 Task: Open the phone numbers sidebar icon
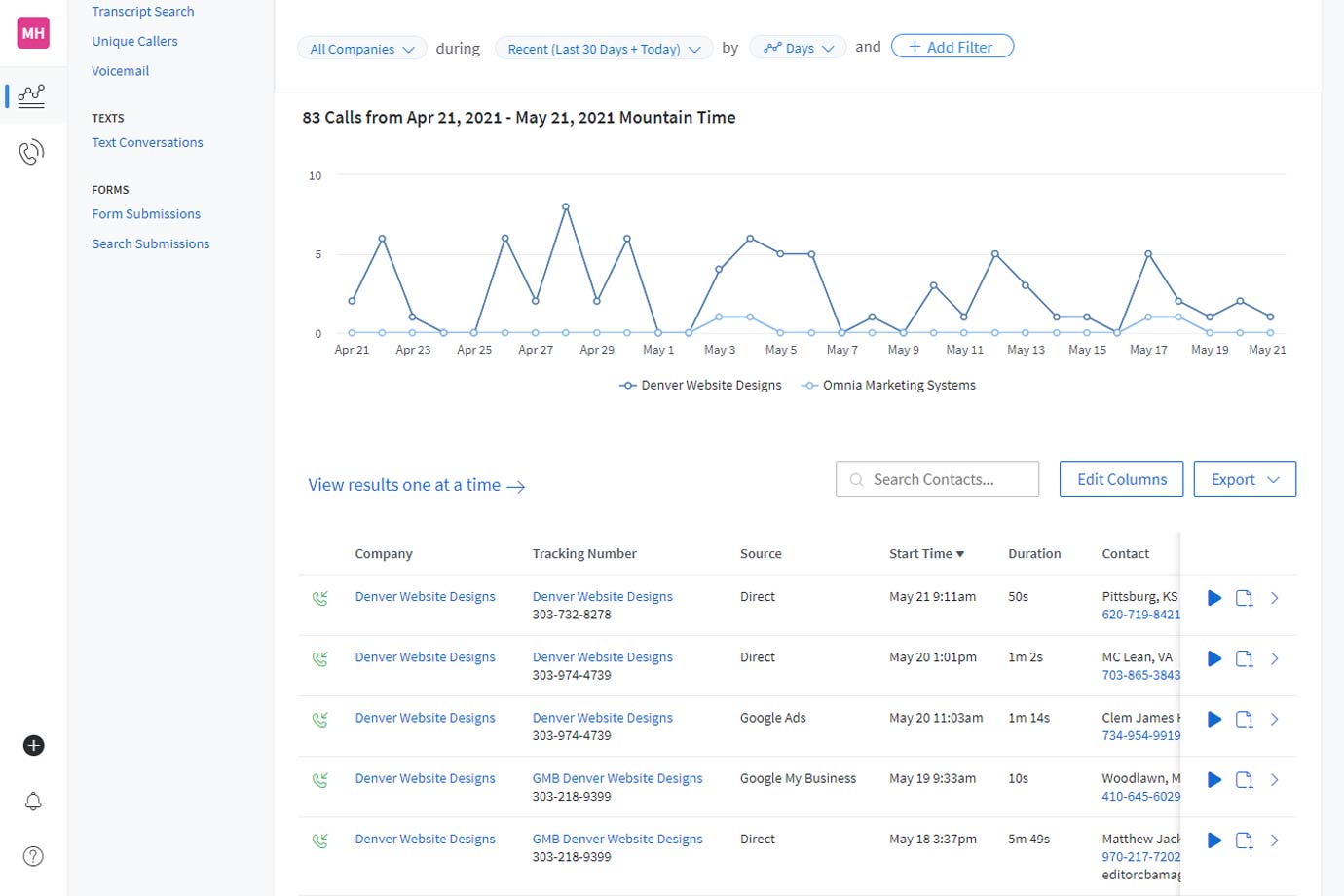pos(31,152)
